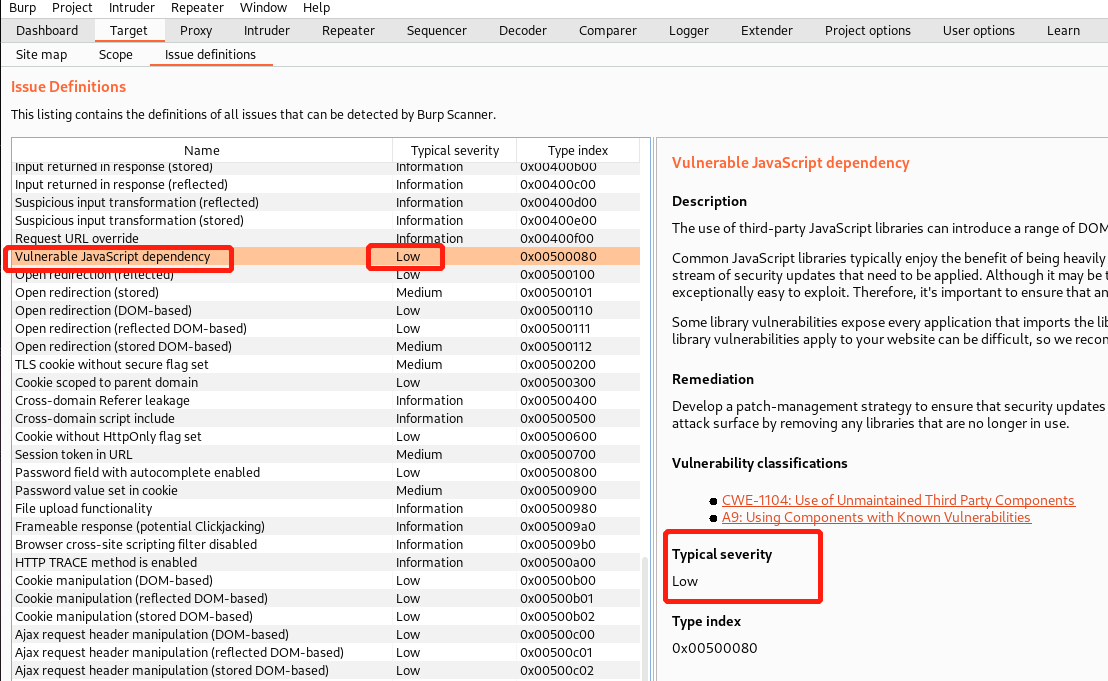The width and height of the screenshot is (1108, 681).
Task: Switch to Site map sub-tab
Action: coord(42,54)
